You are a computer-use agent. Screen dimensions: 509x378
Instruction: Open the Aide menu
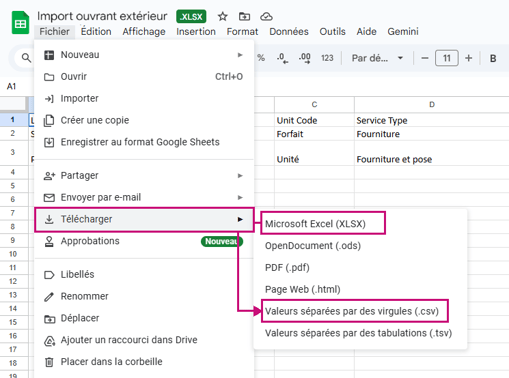pyautogui.click(x=366, y=32)
